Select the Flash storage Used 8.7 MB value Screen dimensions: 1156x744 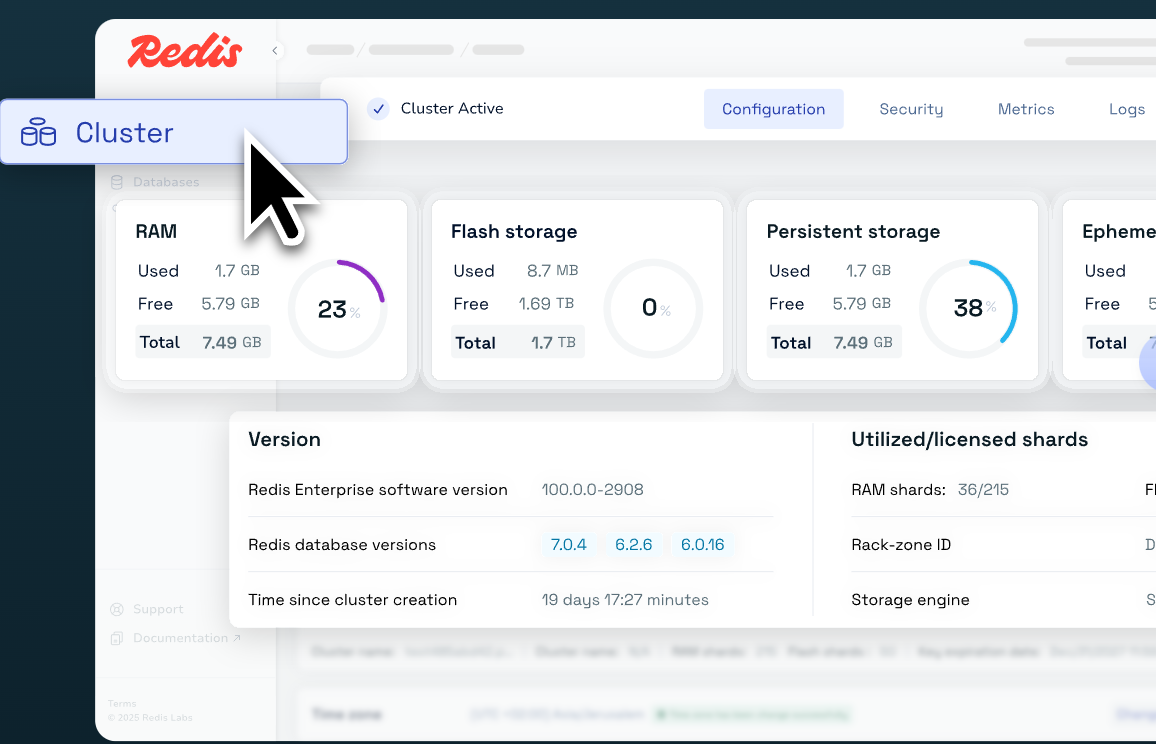tap(552, 271)
